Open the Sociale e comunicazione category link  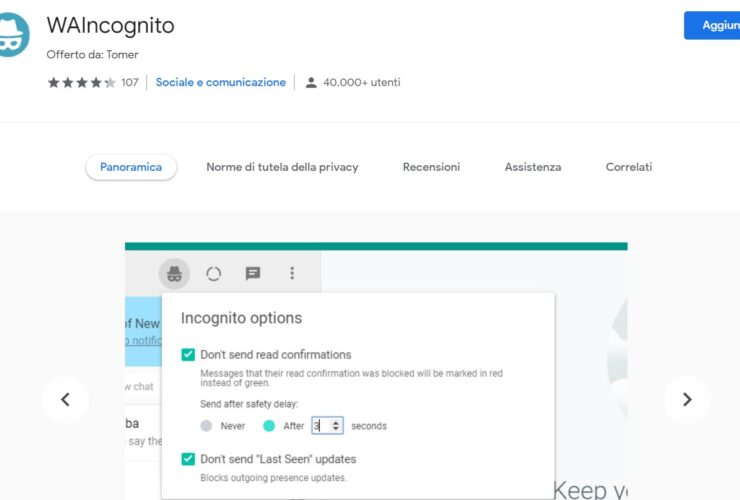[220, 83]
